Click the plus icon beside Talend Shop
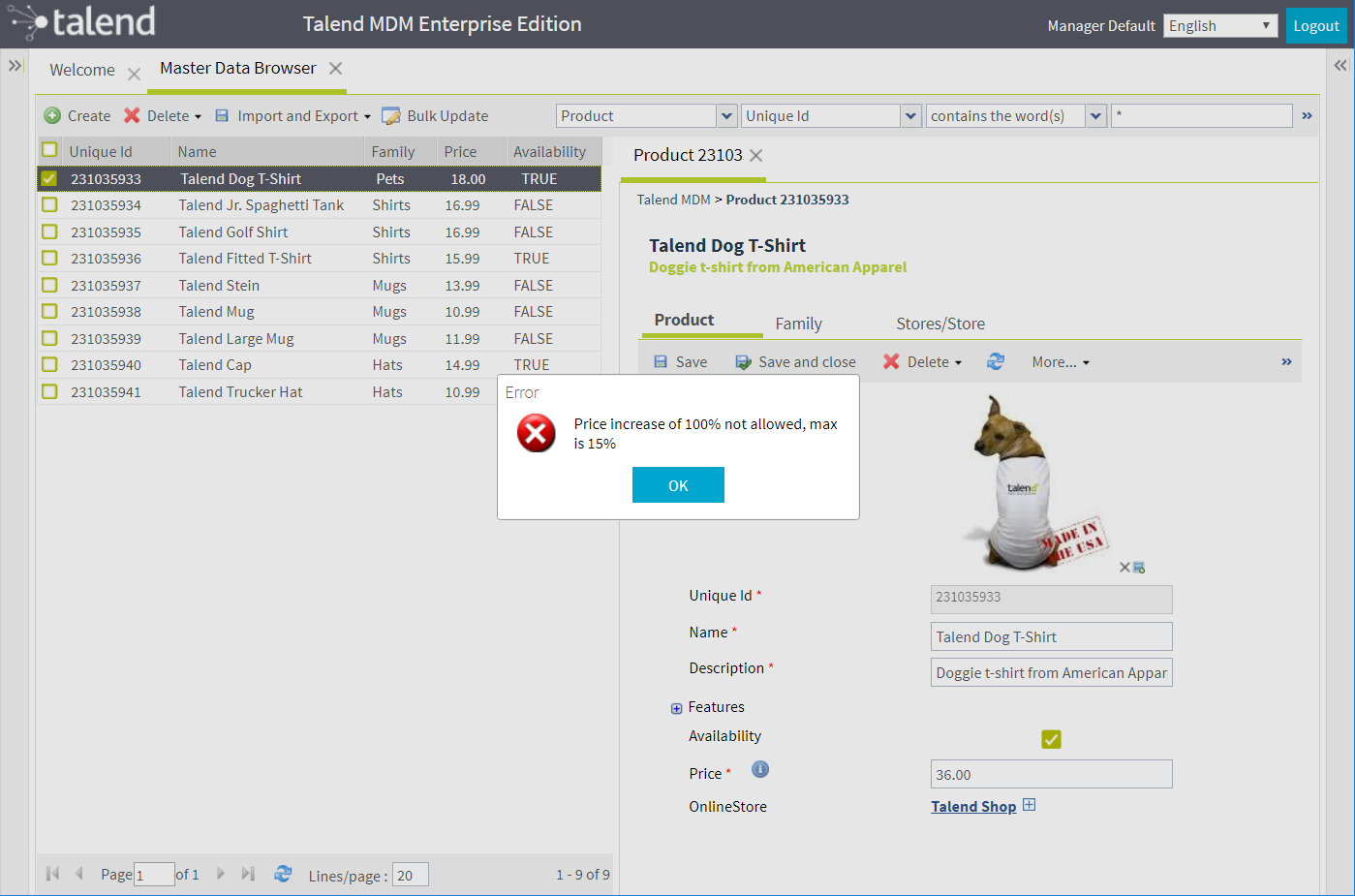Image resolution: width=1355 pixels, height=896 pixels. pos(1030,805)
